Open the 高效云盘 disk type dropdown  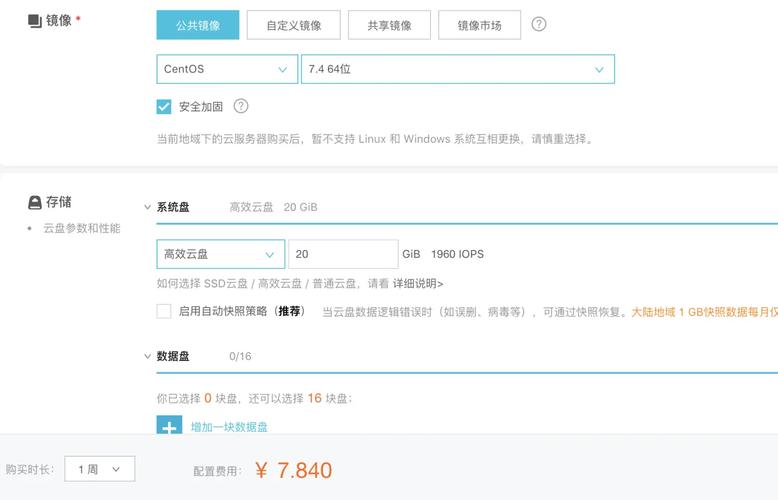click(x=221, y=254)
